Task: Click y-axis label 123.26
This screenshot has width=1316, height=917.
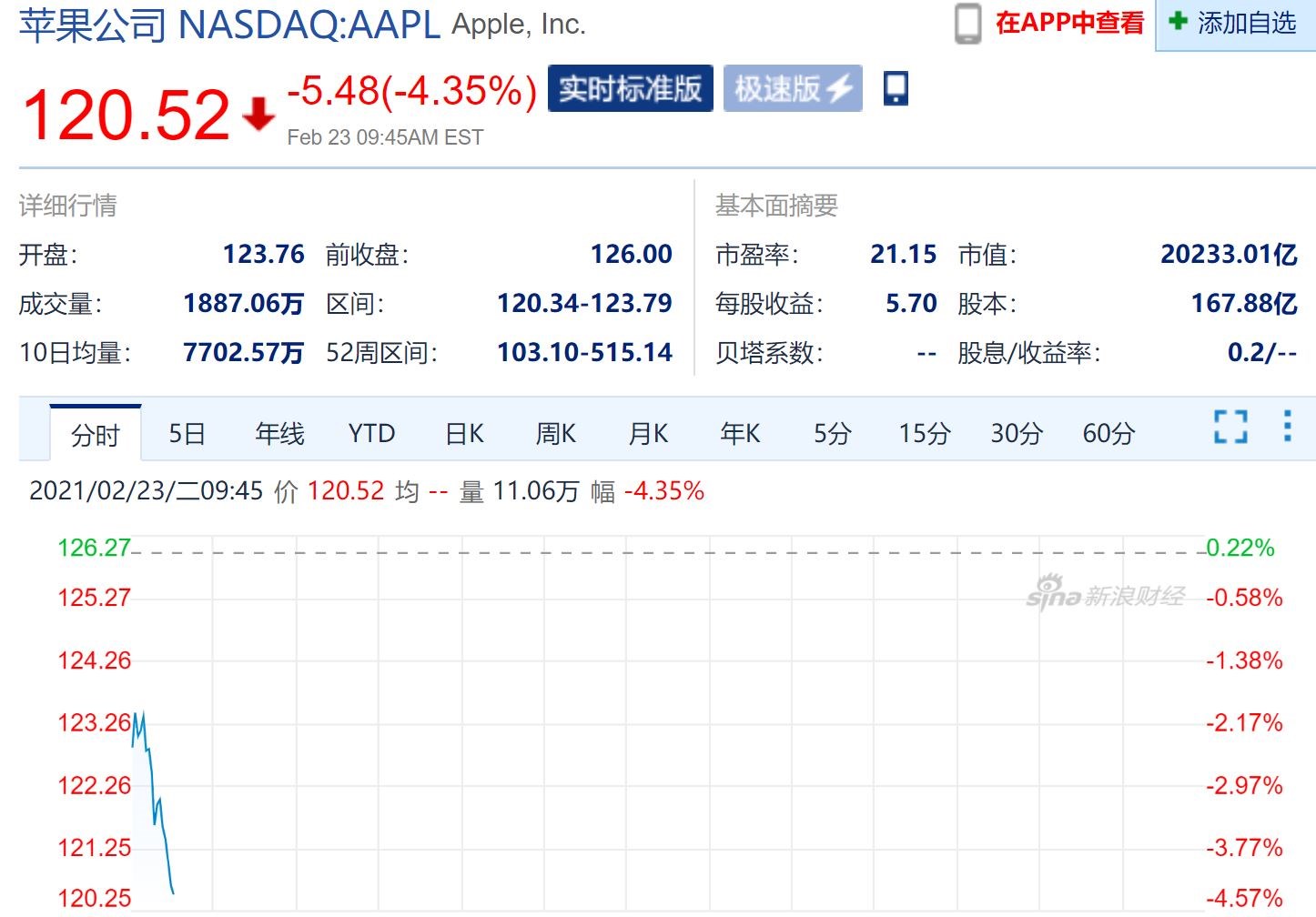Action: [x=95, y=723]
